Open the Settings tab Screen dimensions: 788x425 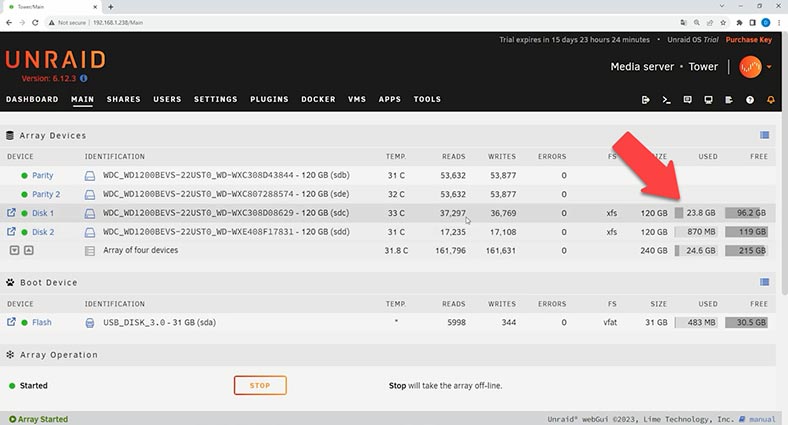pos(216,99)
